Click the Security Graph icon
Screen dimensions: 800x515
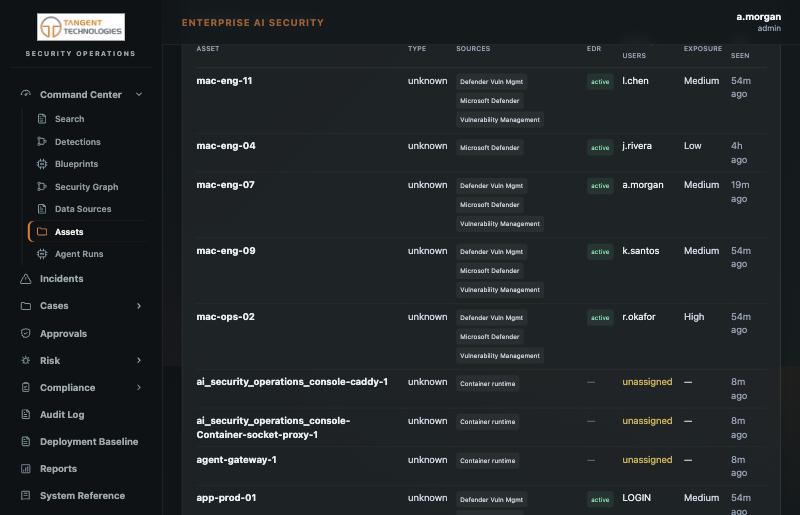point(42,186)
